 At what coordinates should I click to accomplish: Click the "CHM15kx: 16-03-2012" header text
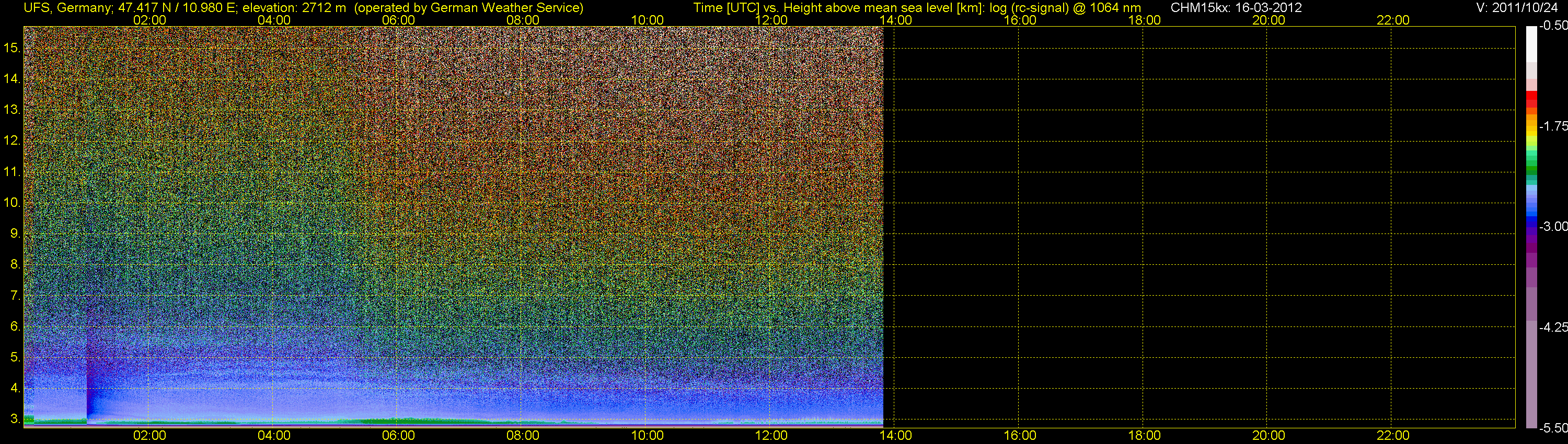tap(1236, 8)
